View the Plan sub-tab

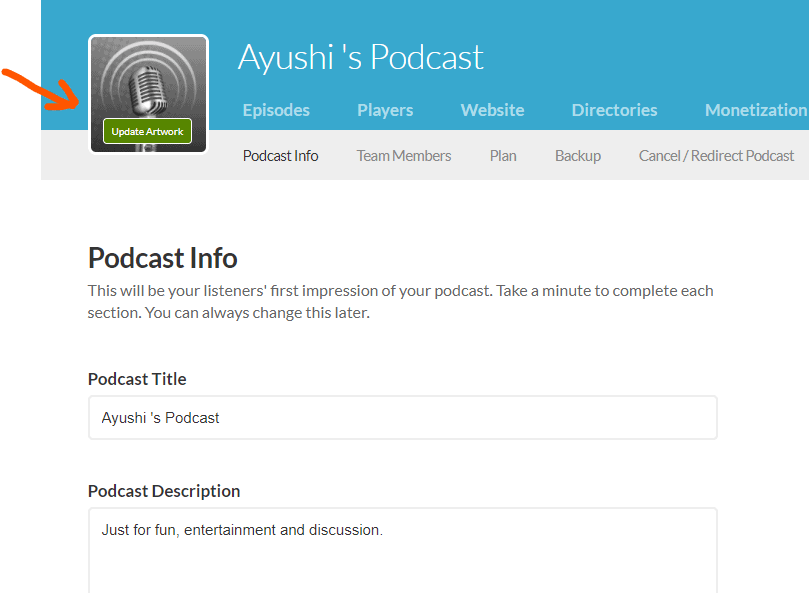tap(503, 155)
